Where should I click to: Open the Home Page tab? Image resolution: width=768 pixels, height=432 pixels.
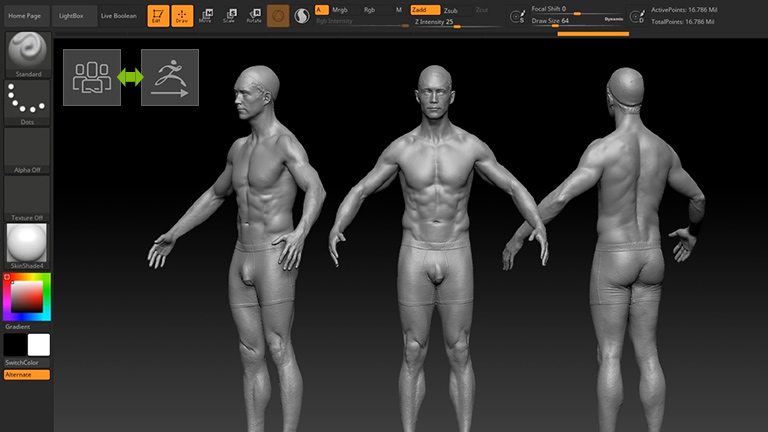(25, 16)
